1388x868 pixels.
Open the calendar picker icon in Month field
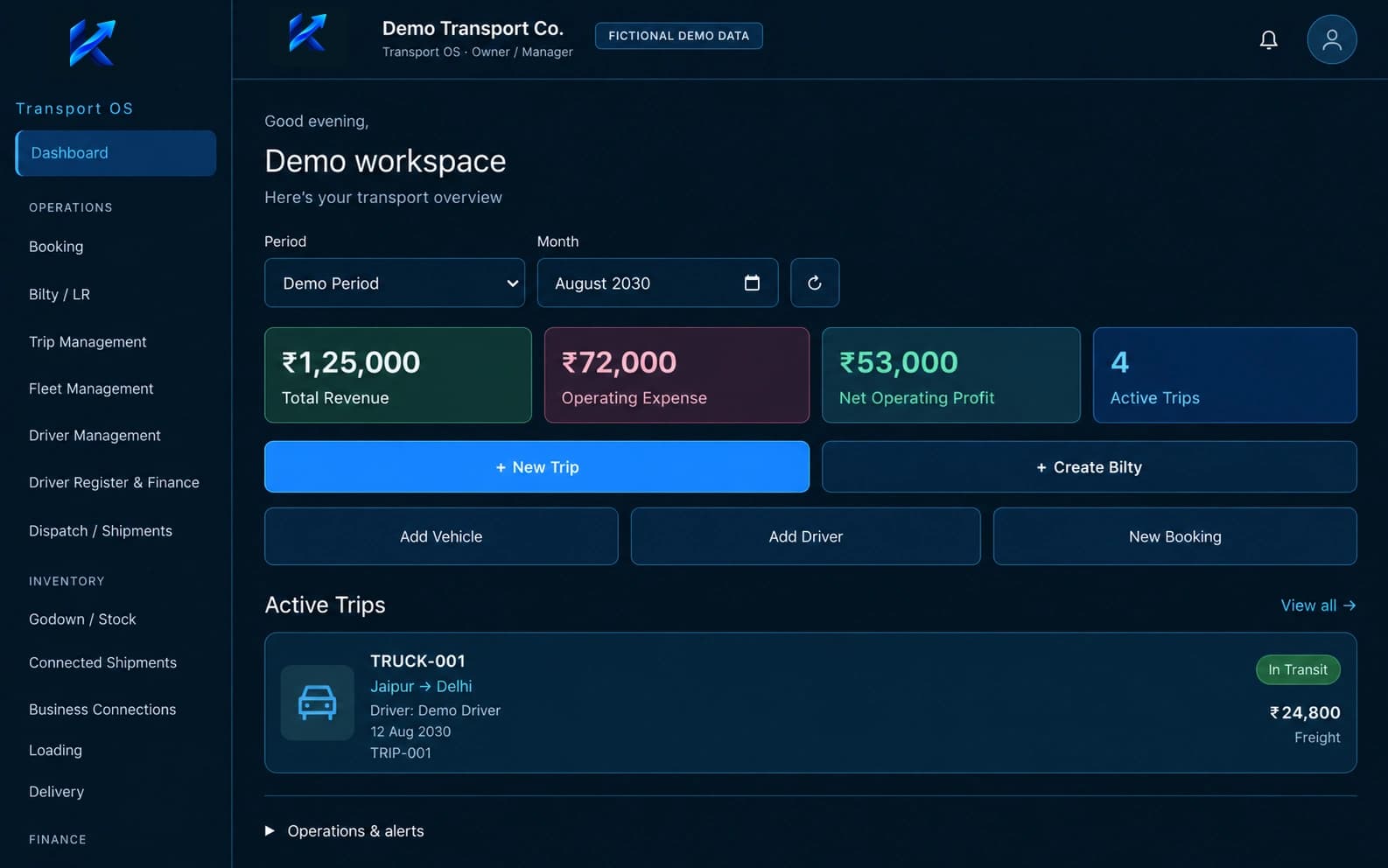pyautogui.click(x=752, y=283)
